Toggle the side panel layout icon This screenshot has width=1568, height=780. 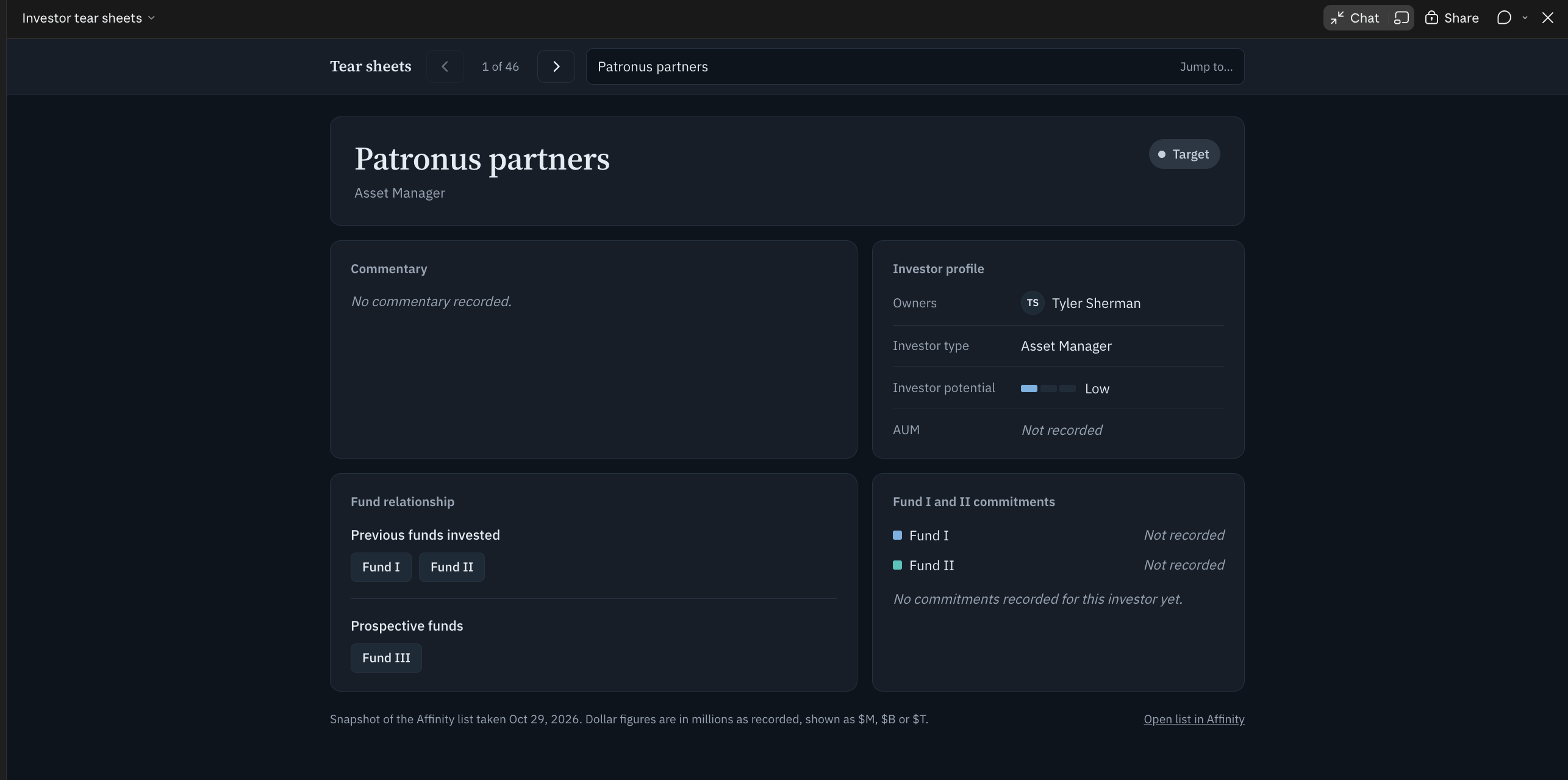pos(1402,18)
